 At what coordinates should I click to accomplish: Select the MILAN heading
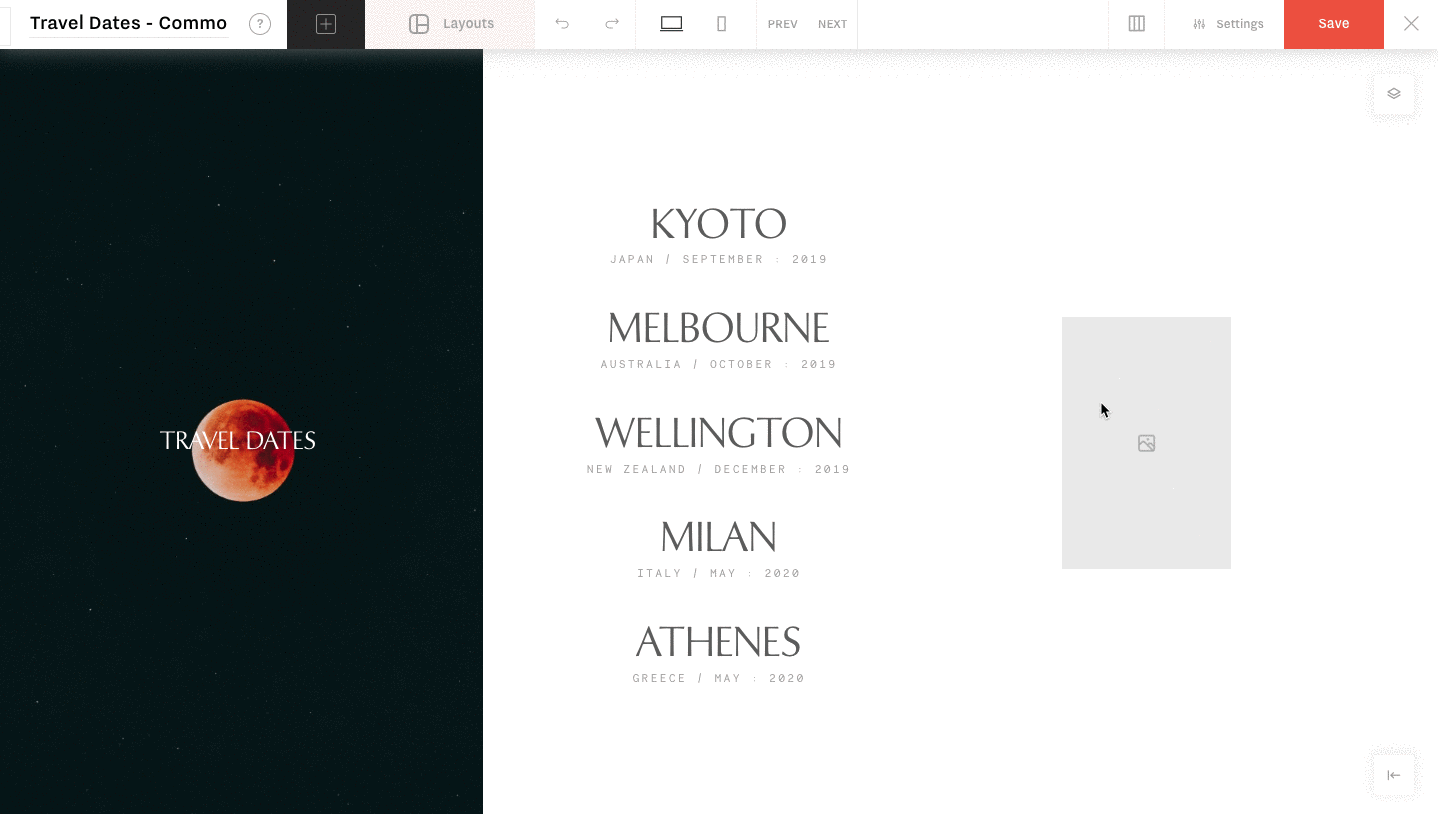coord(719,538)
